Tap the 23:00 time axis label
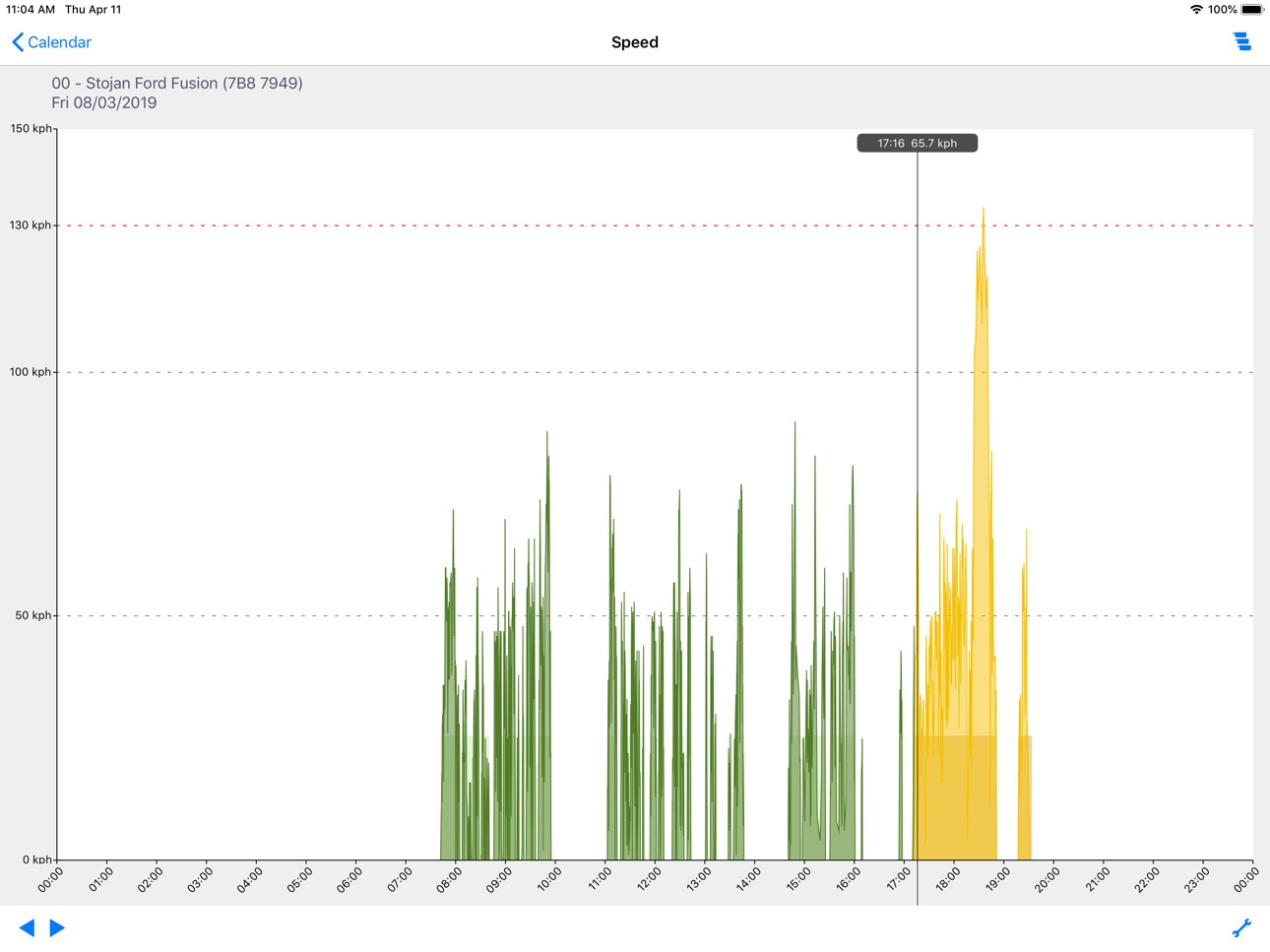The image size is (1270, 952). click(1196, 879)
